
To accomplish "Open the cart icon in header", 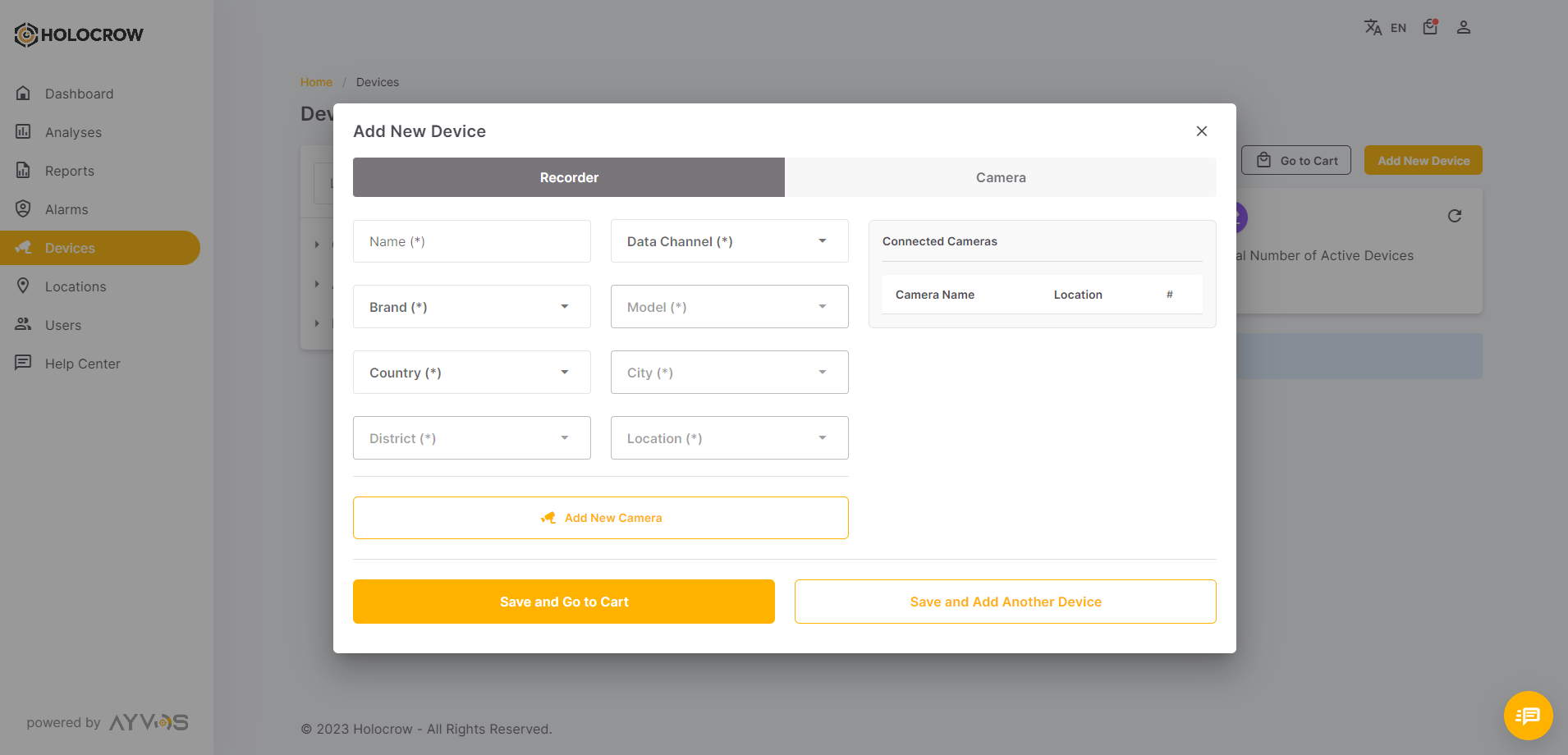I will [1430, 27].
